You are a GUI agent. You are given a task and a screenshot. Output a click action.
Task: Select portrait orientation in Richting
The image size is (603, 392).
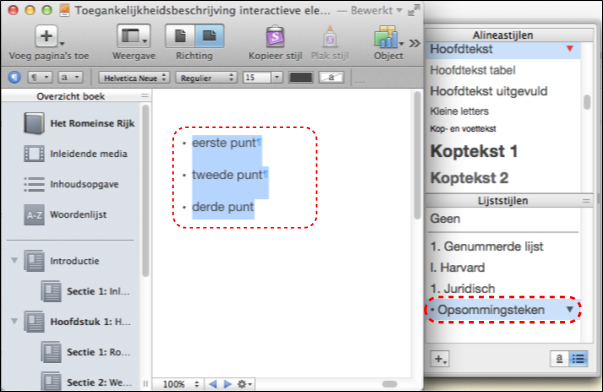tap(180, 36)
